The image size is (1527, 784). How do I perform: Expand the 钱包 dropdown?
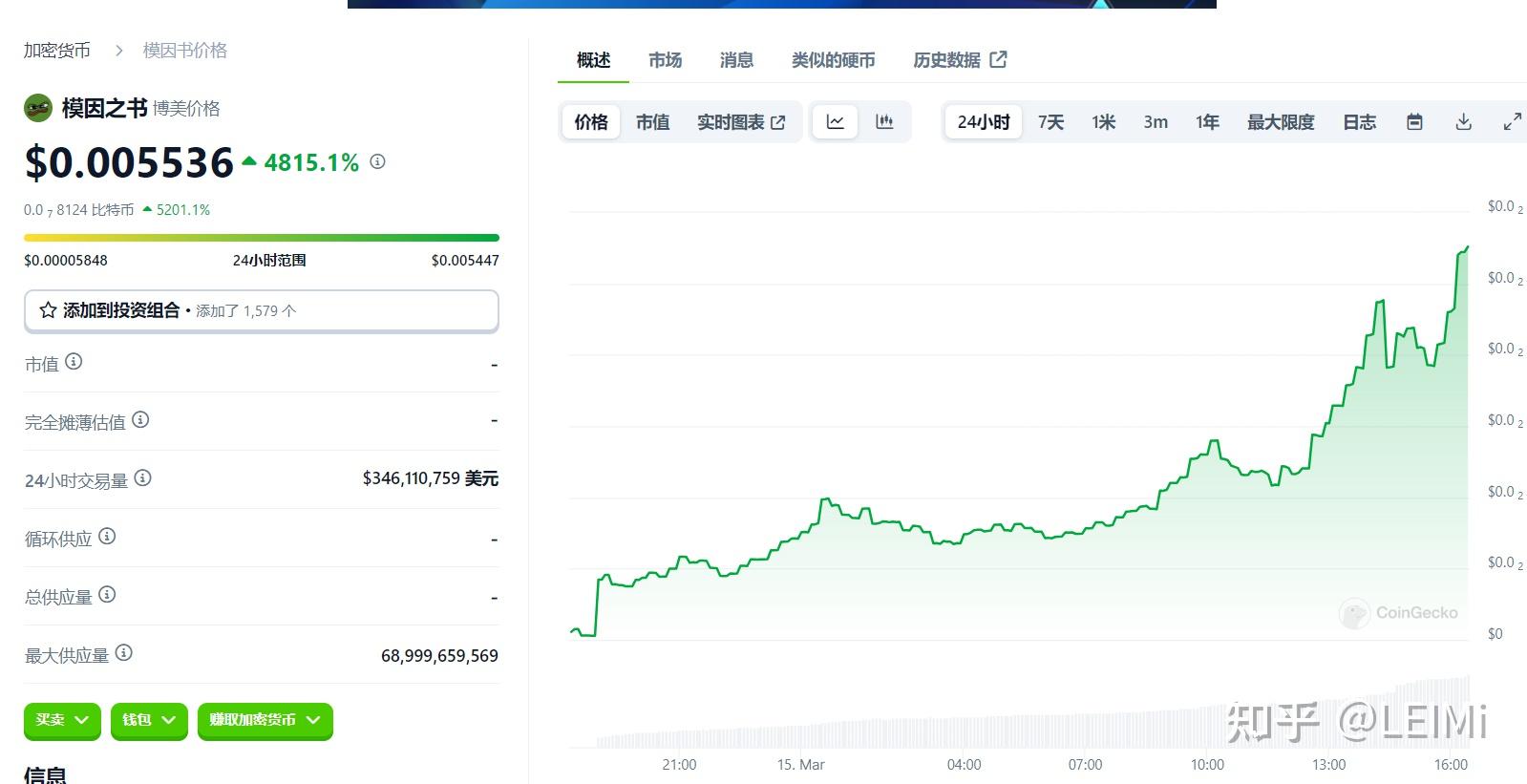pyautogui.click(x=149, y=720)
